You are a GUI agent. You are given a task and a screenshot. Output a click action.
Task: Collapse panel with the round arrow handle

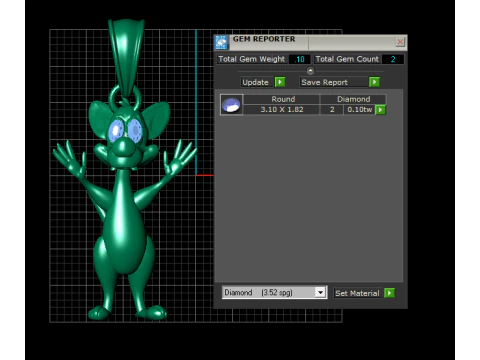(x=310, y=71)
